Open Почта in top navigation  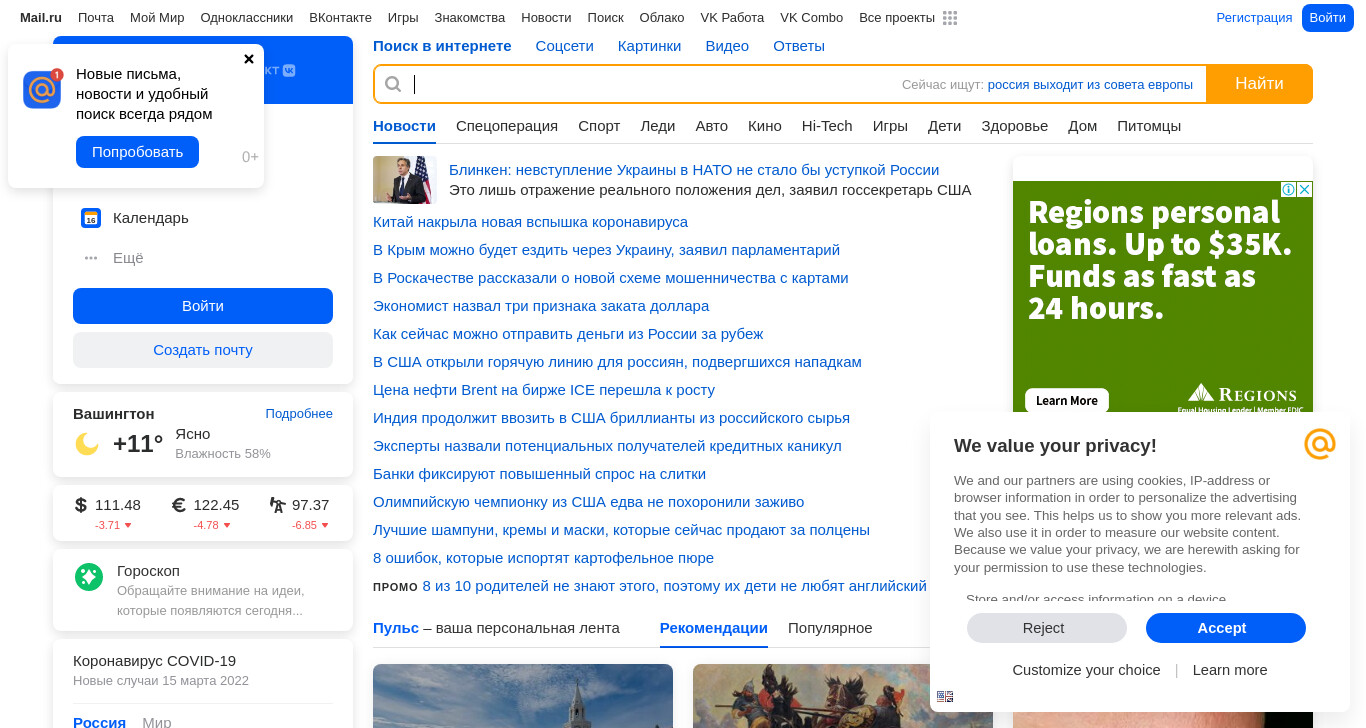96,18
